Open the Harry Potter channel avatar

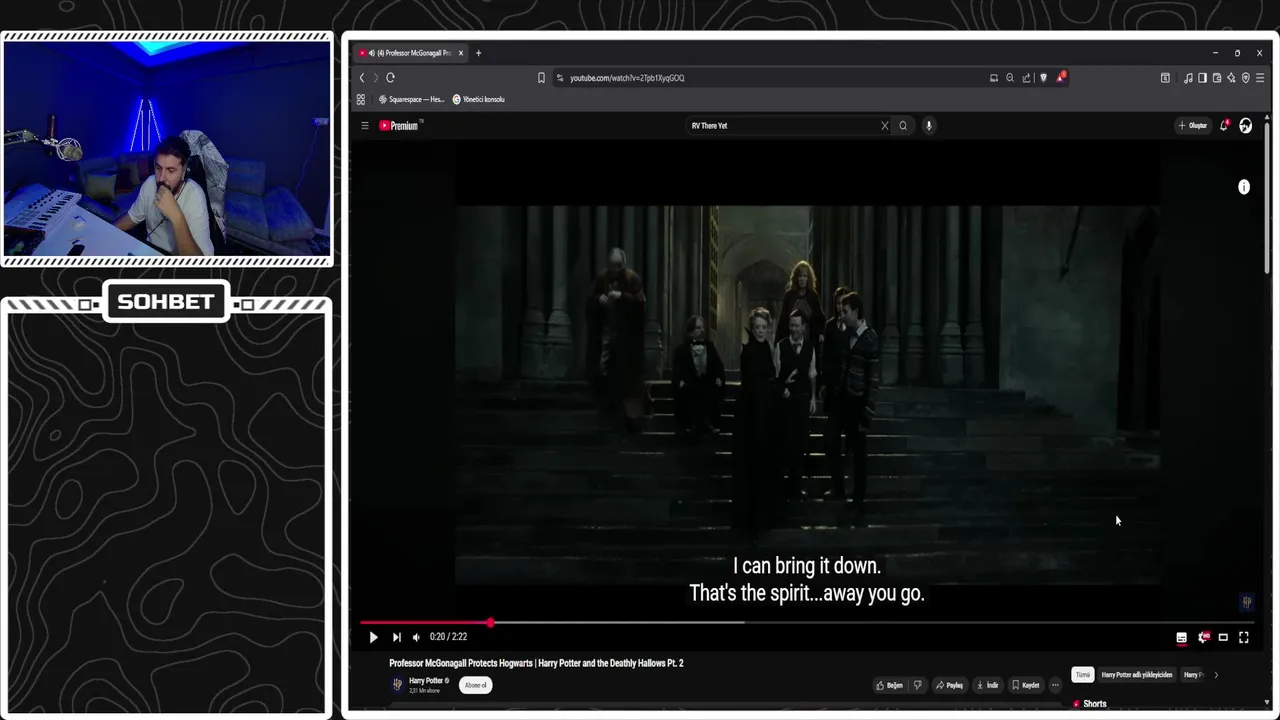coord(397,685)
